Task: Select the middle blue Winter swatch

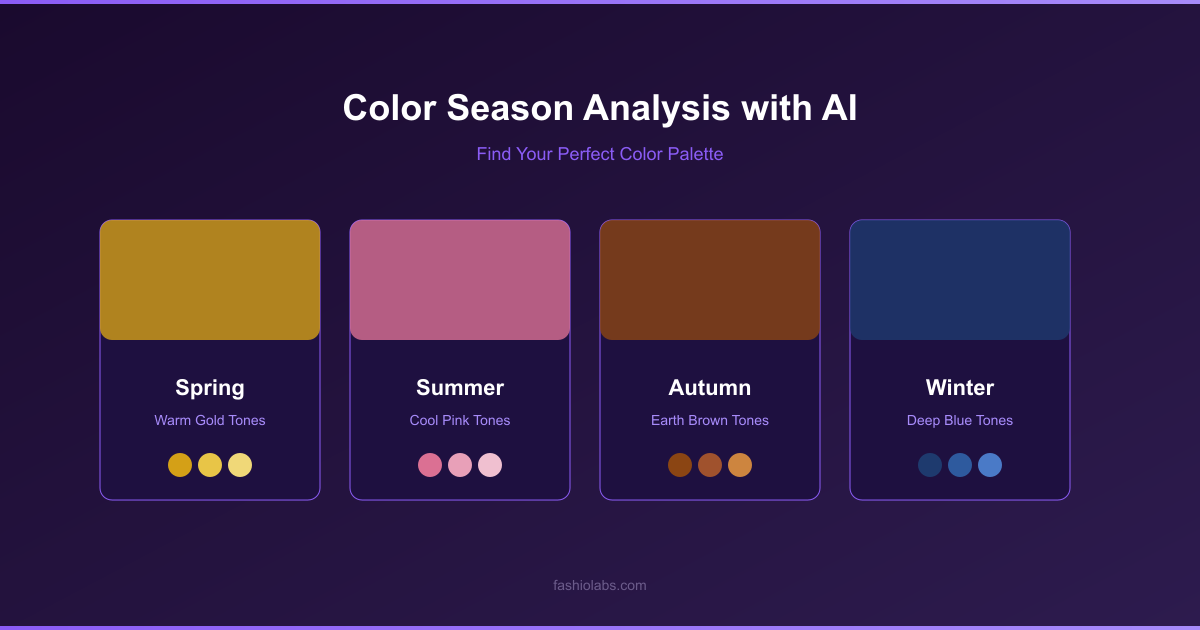Action: [960, 465]
